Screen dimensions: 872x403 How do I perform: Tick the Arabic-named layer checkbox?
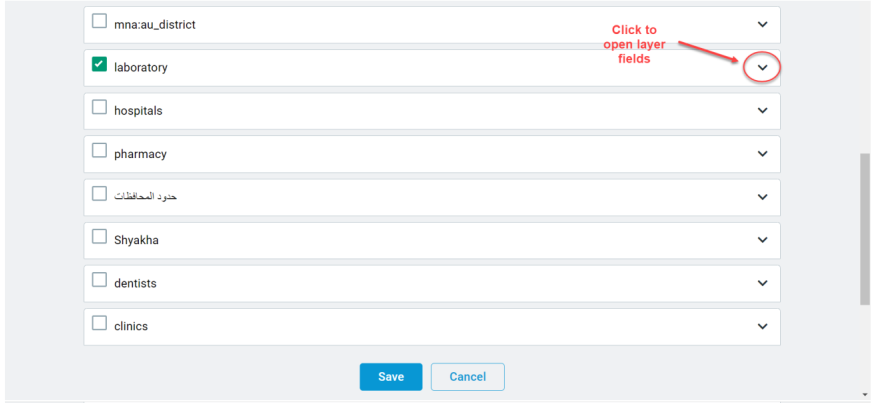tap(99, 193)
